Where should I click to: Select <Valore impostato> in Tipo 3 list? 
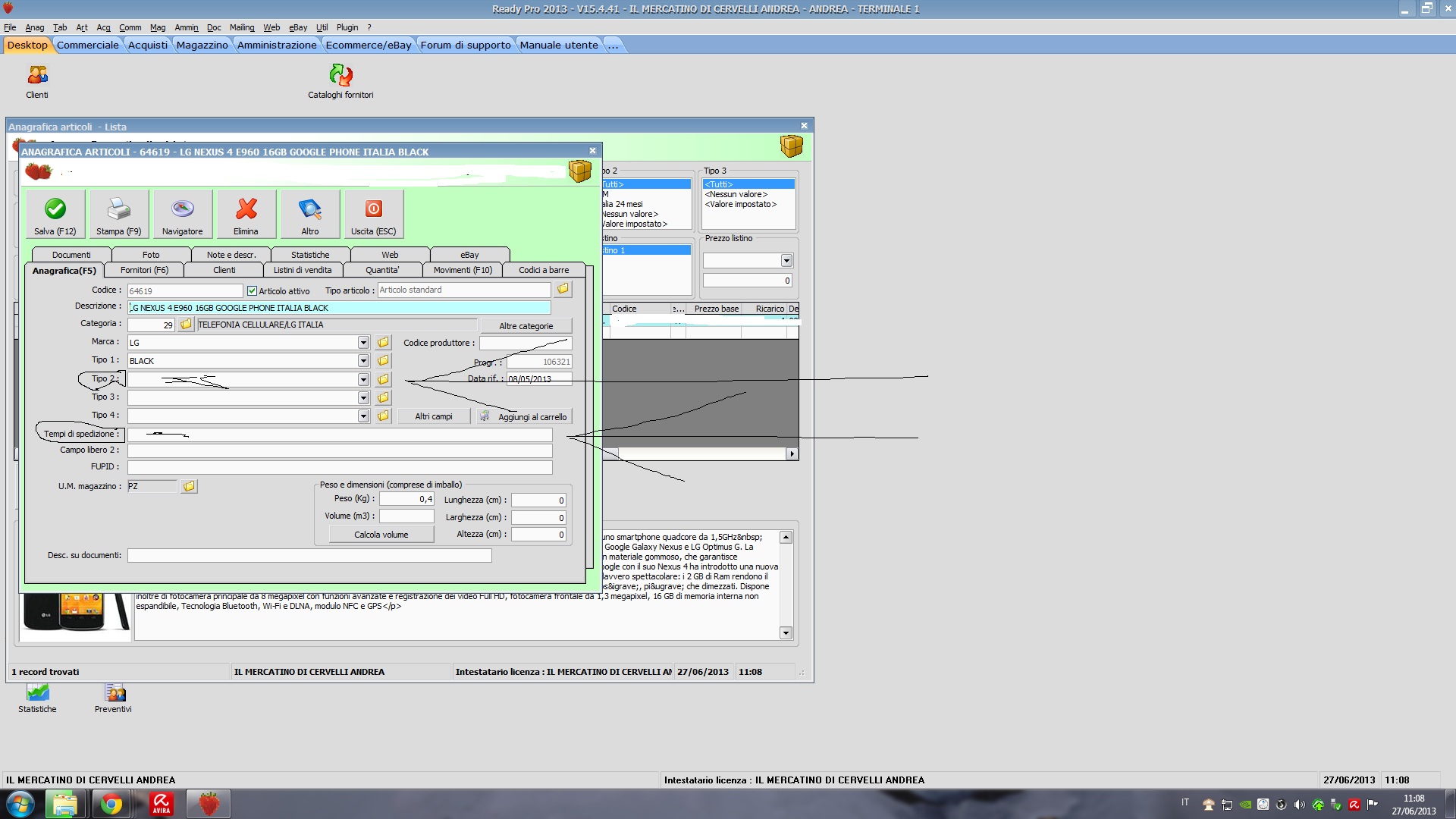(740, 204)
